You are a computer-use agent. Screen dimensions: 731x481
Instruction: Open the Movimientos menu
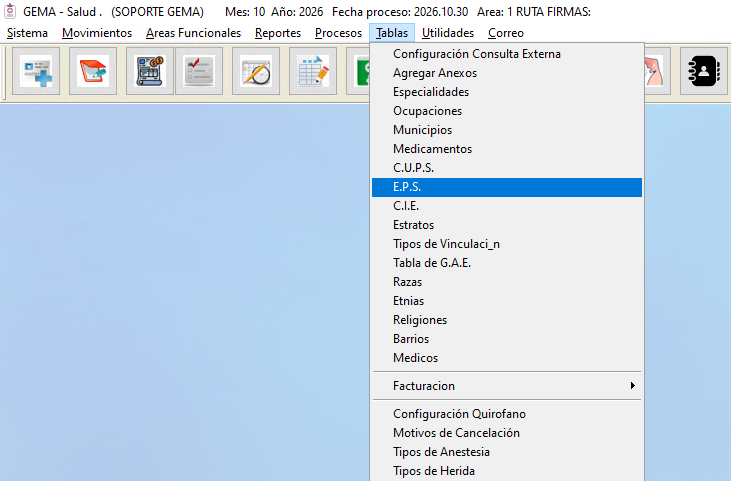[x=97, y=33]
